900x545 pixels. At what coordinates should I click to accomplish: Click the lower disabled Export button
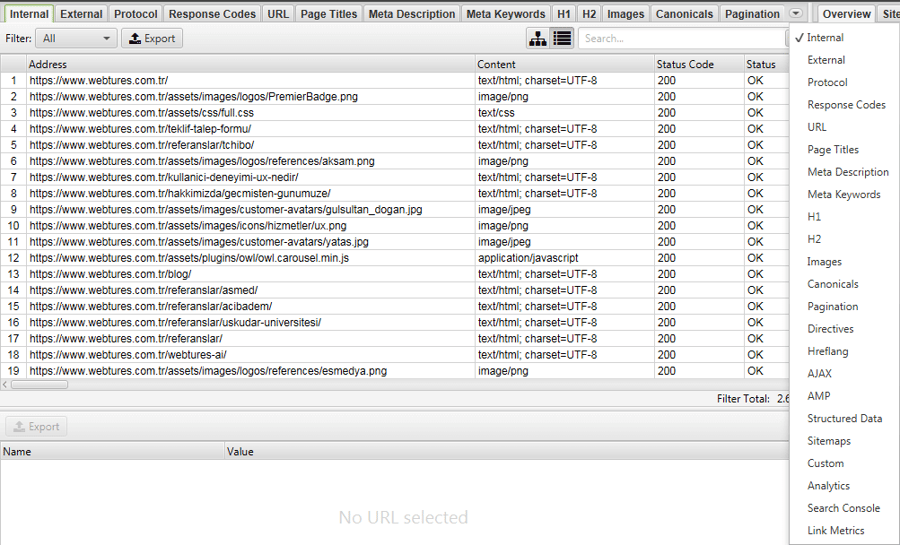coord(36,426)
